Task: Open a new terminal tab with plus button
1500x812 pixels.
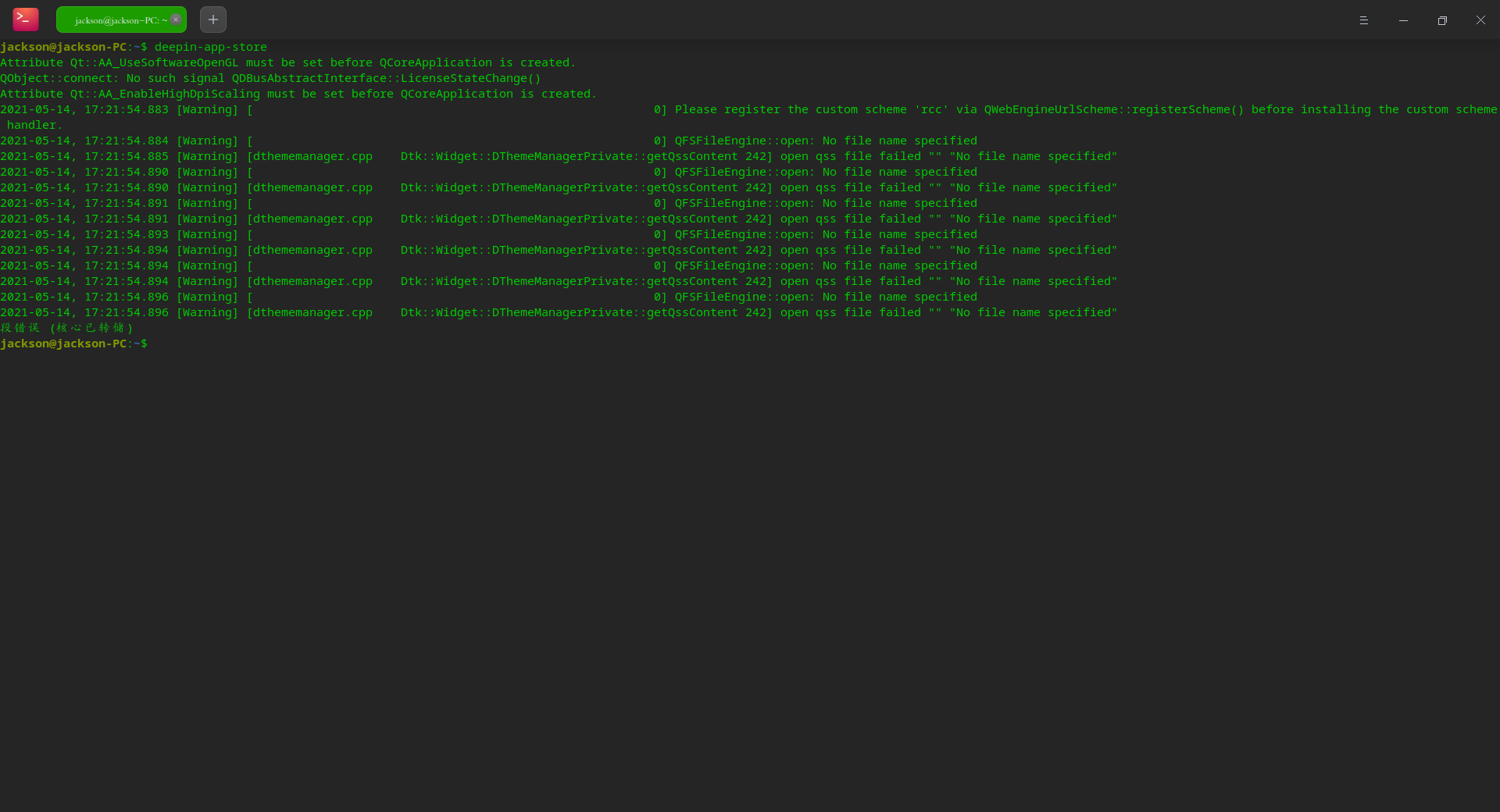Action: tap(213, 20)
